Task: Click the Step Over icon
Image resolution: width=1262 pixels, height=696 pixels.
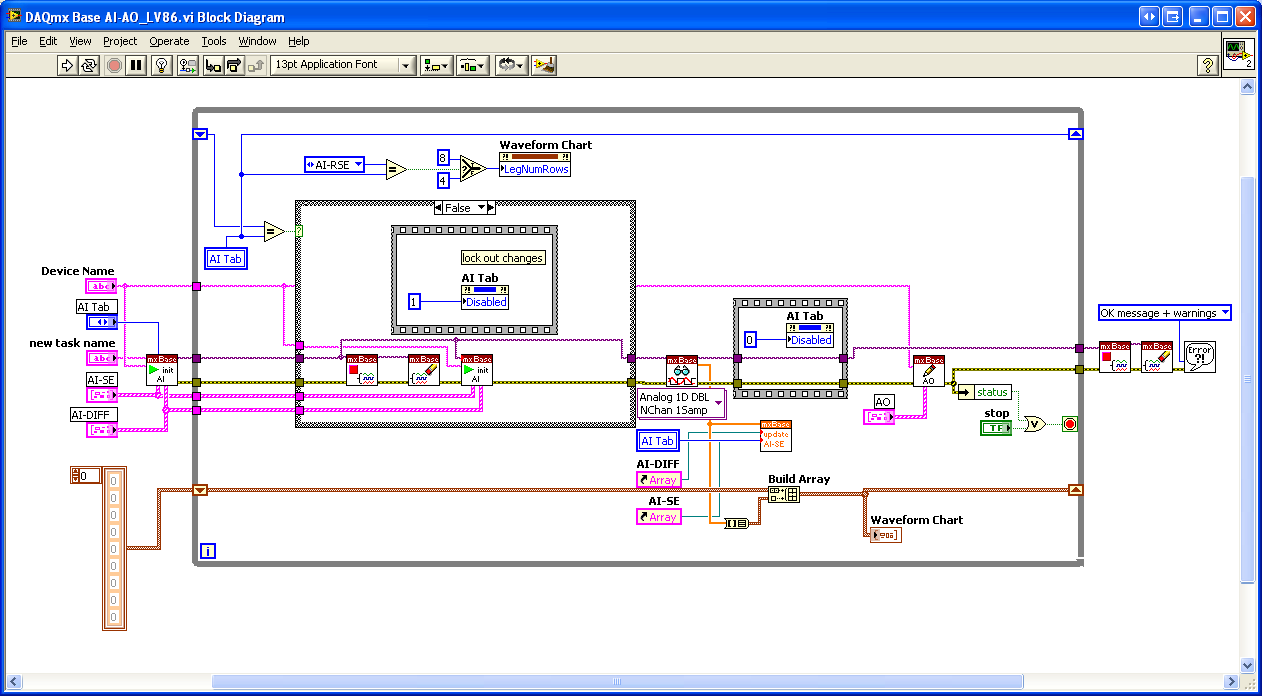Action: [234, 65]
